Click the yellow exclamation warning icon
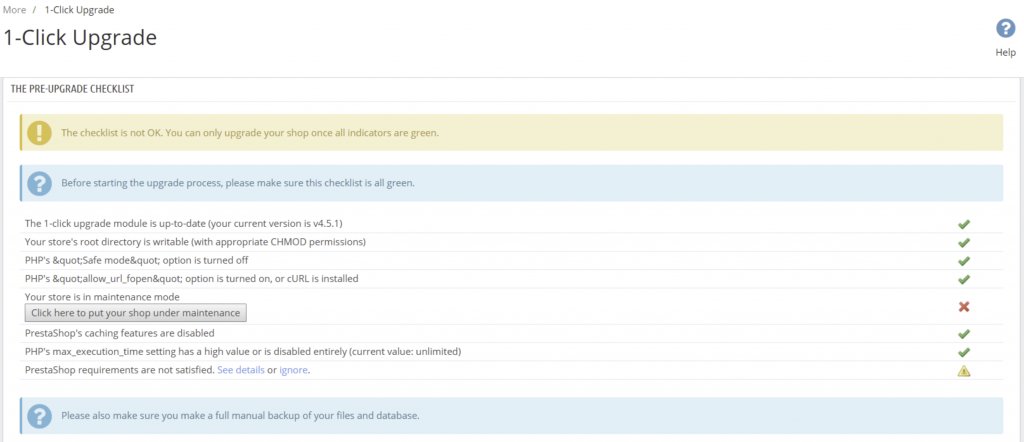Image resolution: width=1024 pixels, height=442 pixels. [x=39, y=133]
